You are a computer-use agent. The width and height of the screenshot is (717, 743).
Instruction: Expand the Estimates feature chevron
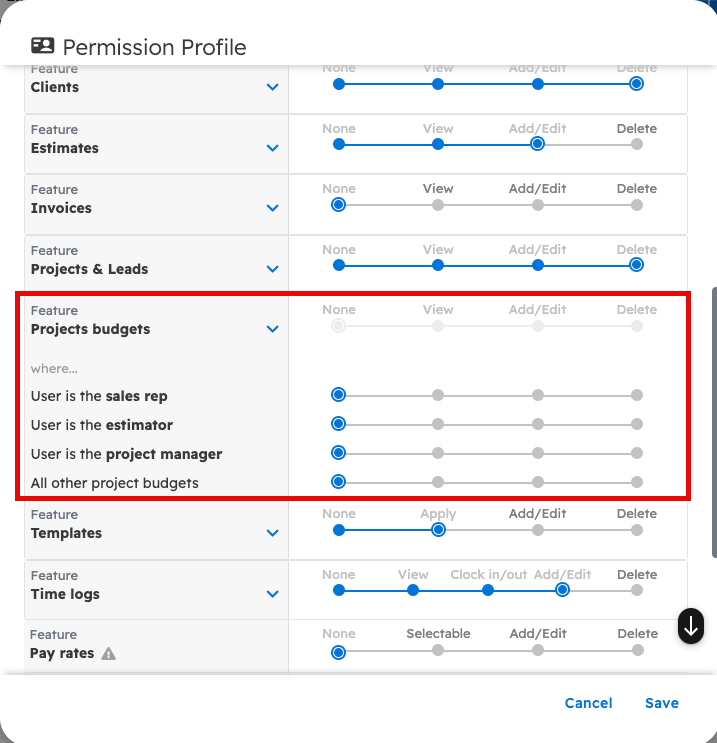272,148
